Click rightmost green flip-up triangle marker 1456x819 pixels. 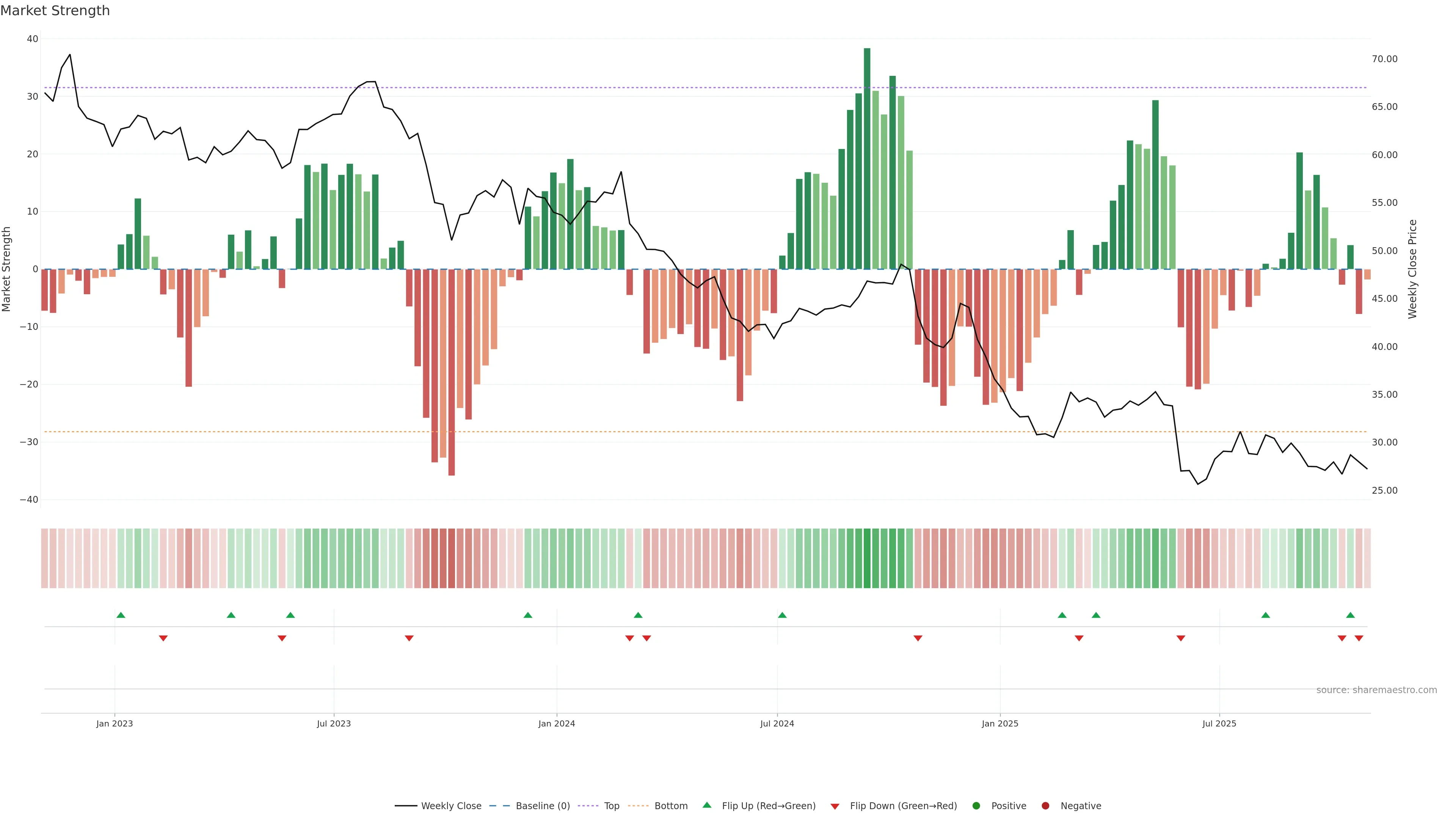click(x=1350, y=615)
